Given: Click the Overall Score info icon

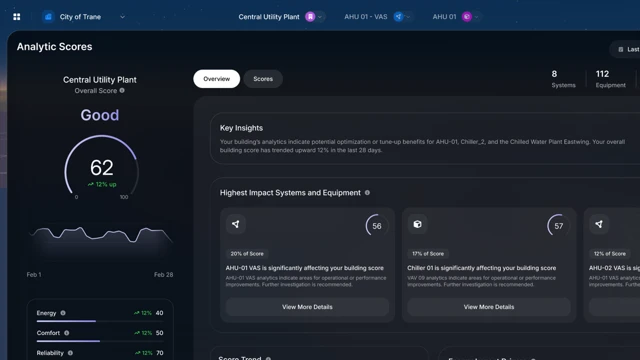Looking at the screenshot, I should coord(122,91).
